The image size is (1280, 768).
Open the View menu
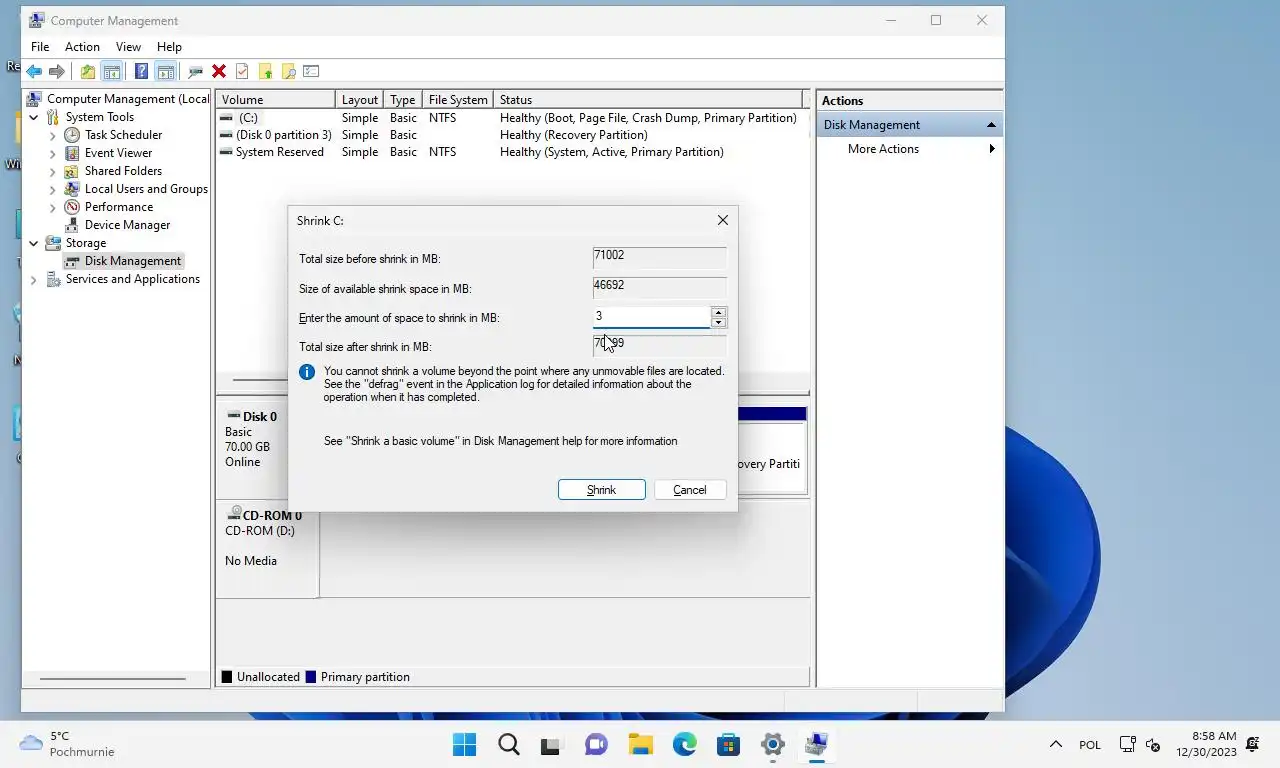pyautogui.click(x=128, y=46)
